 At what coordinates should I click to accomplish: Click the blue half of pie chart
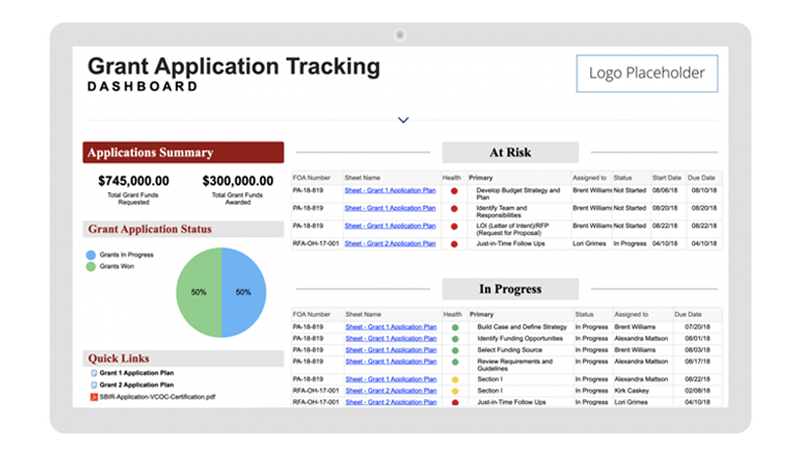[x=245, y=292]
